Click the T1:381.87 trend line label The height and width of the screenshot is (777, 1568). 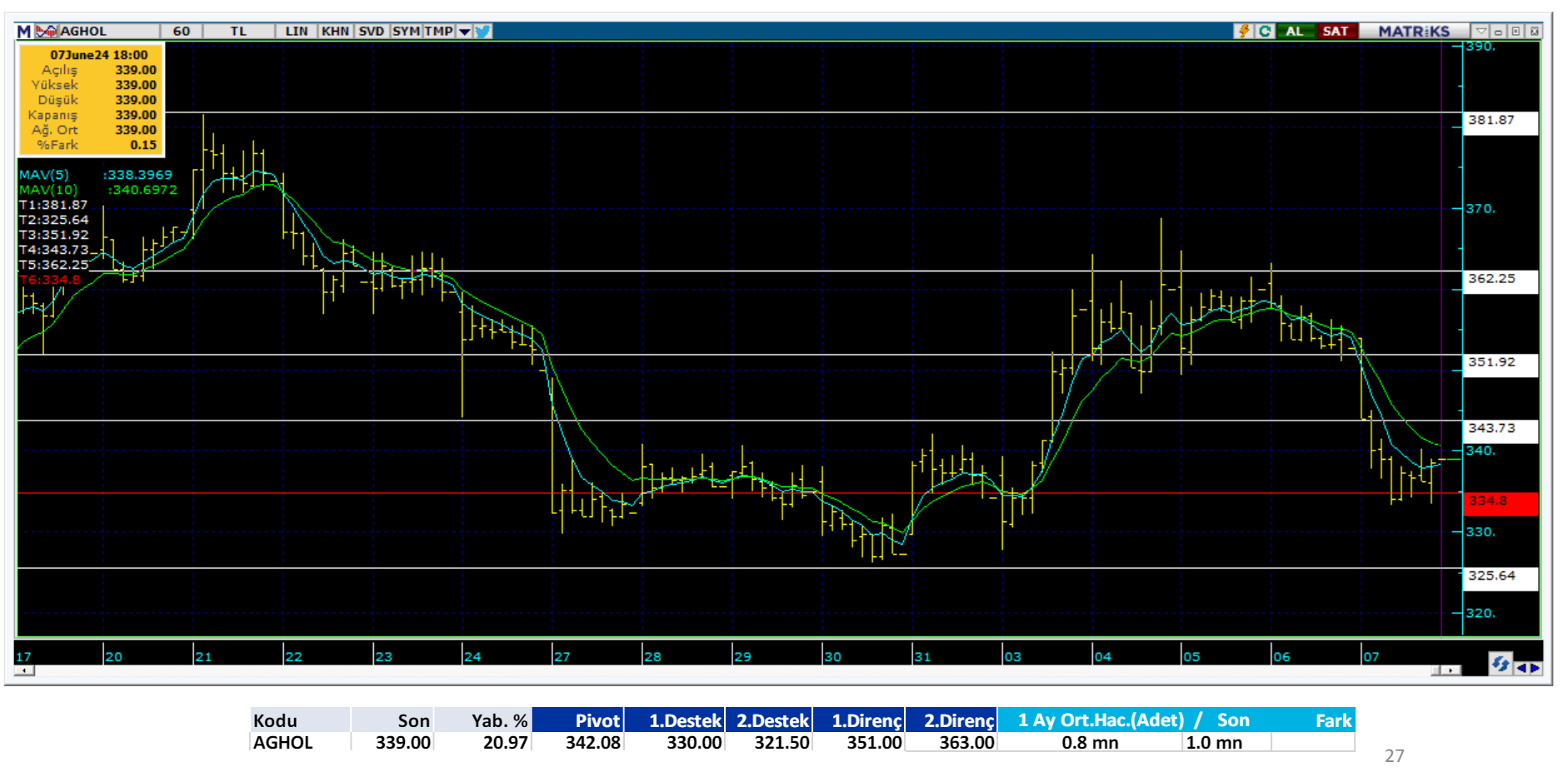(x=53, y=205)
